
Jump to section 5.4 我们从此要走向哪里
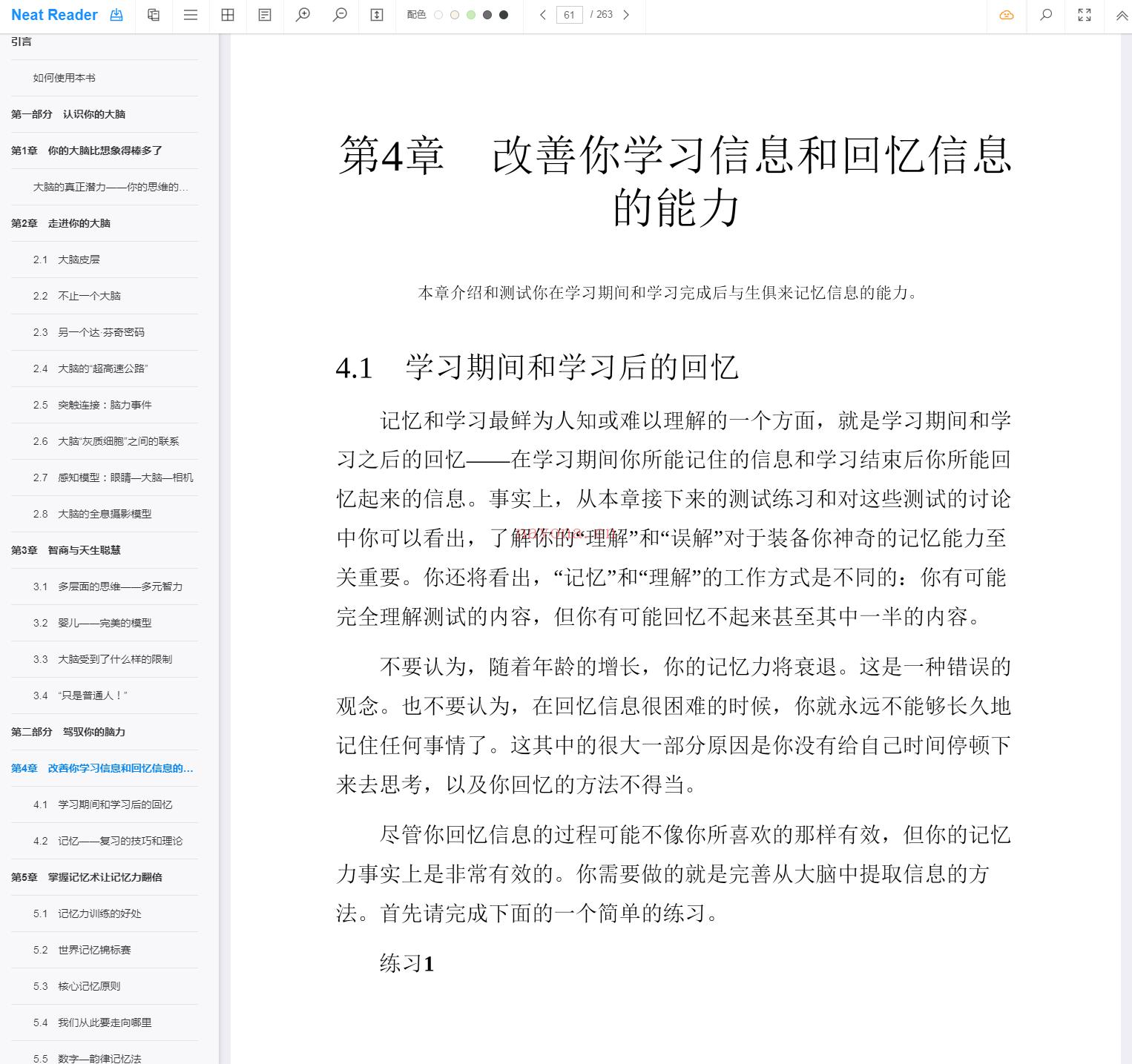click(93, 1022)
